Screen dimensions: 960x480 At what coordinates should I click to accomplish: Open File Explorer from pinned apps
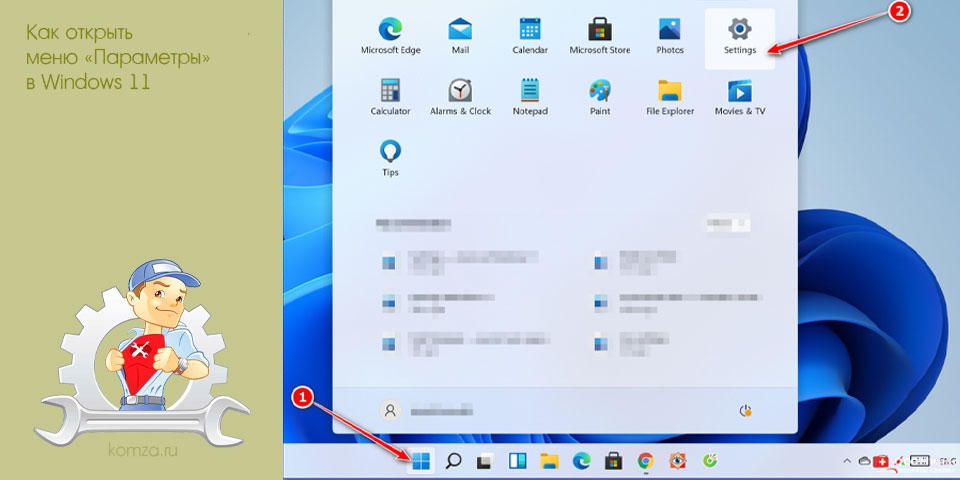[670, 98]
